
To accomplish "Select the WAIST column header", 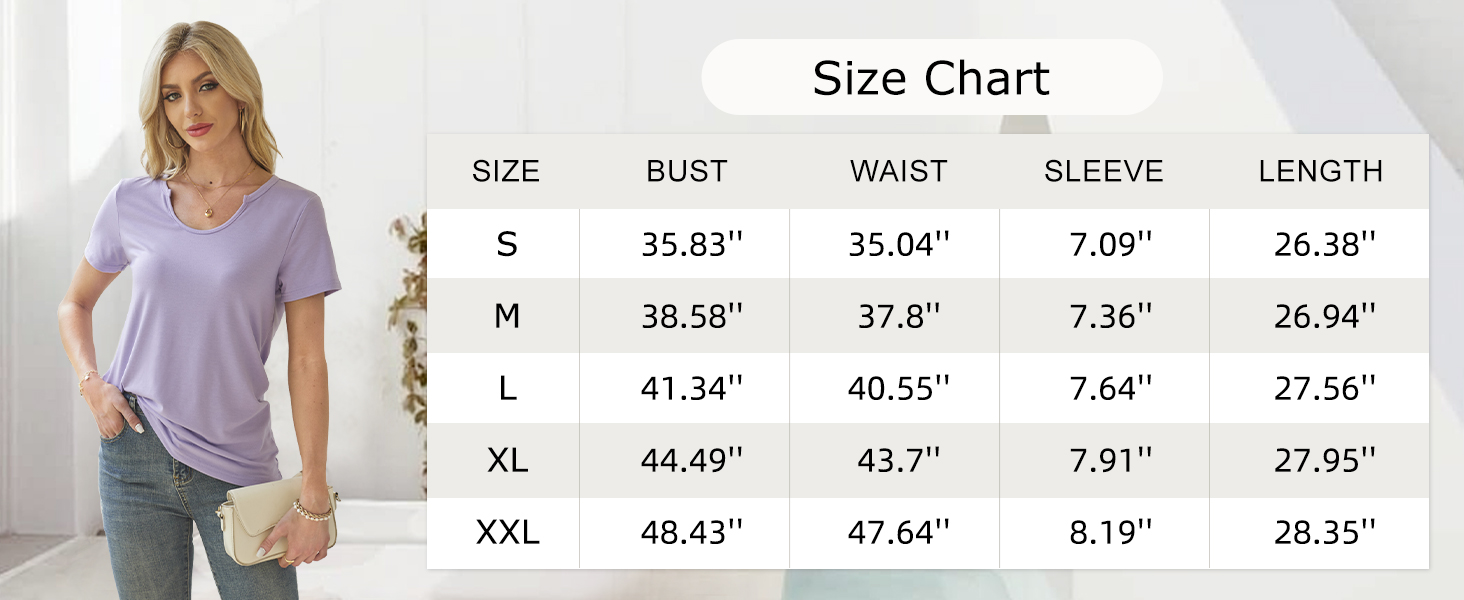I will pyautogui.click(x=898, y=171).
